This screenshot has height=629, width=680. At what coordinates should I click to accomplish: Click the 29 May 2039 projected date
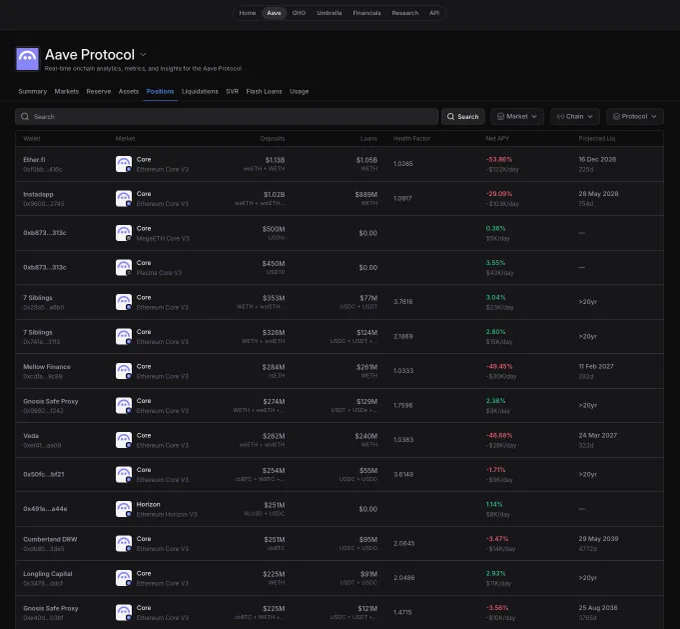(x=598, y=539)
